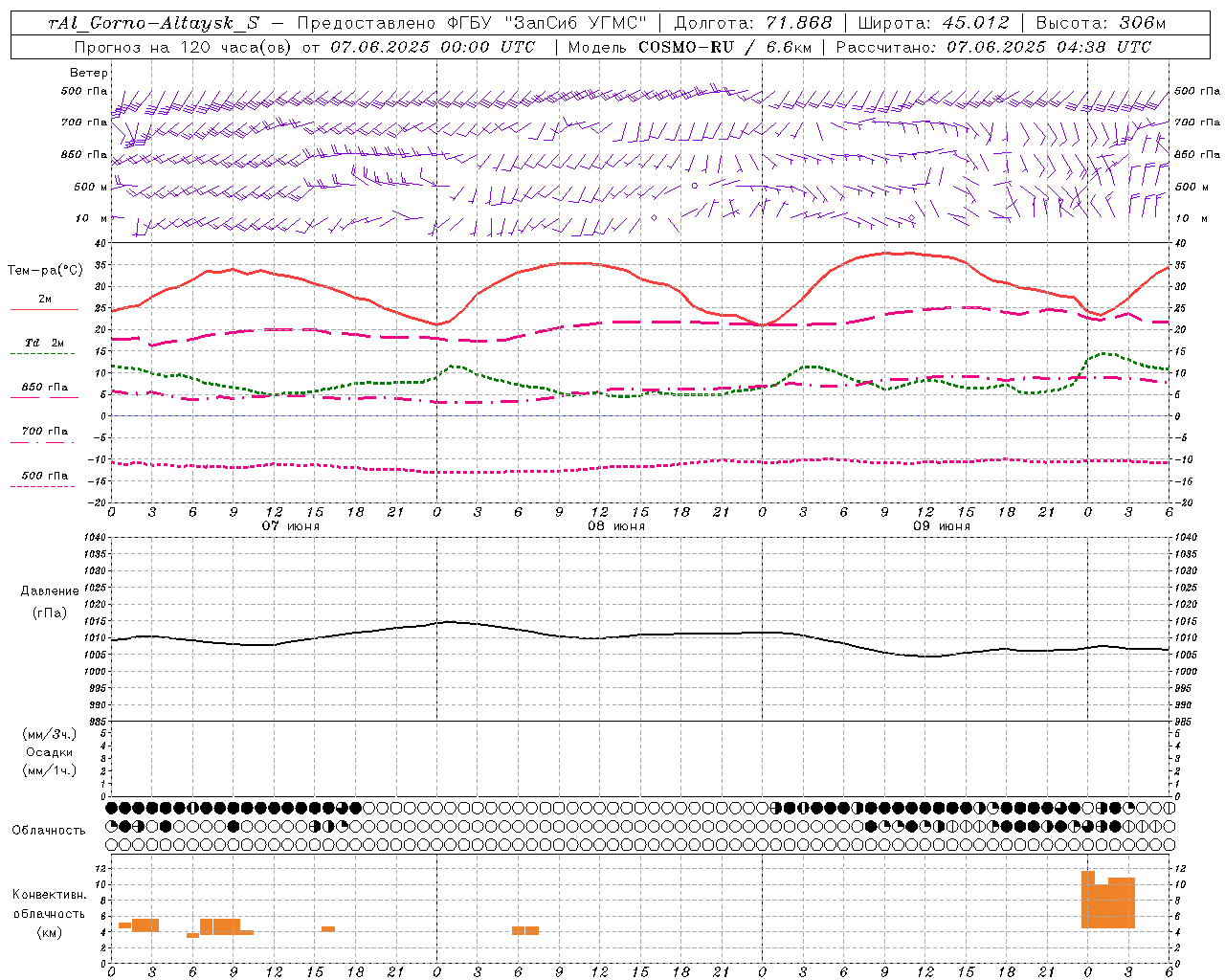Click the Облачность cloudiness label
The image size is (1225, 980).
point(49,831)
